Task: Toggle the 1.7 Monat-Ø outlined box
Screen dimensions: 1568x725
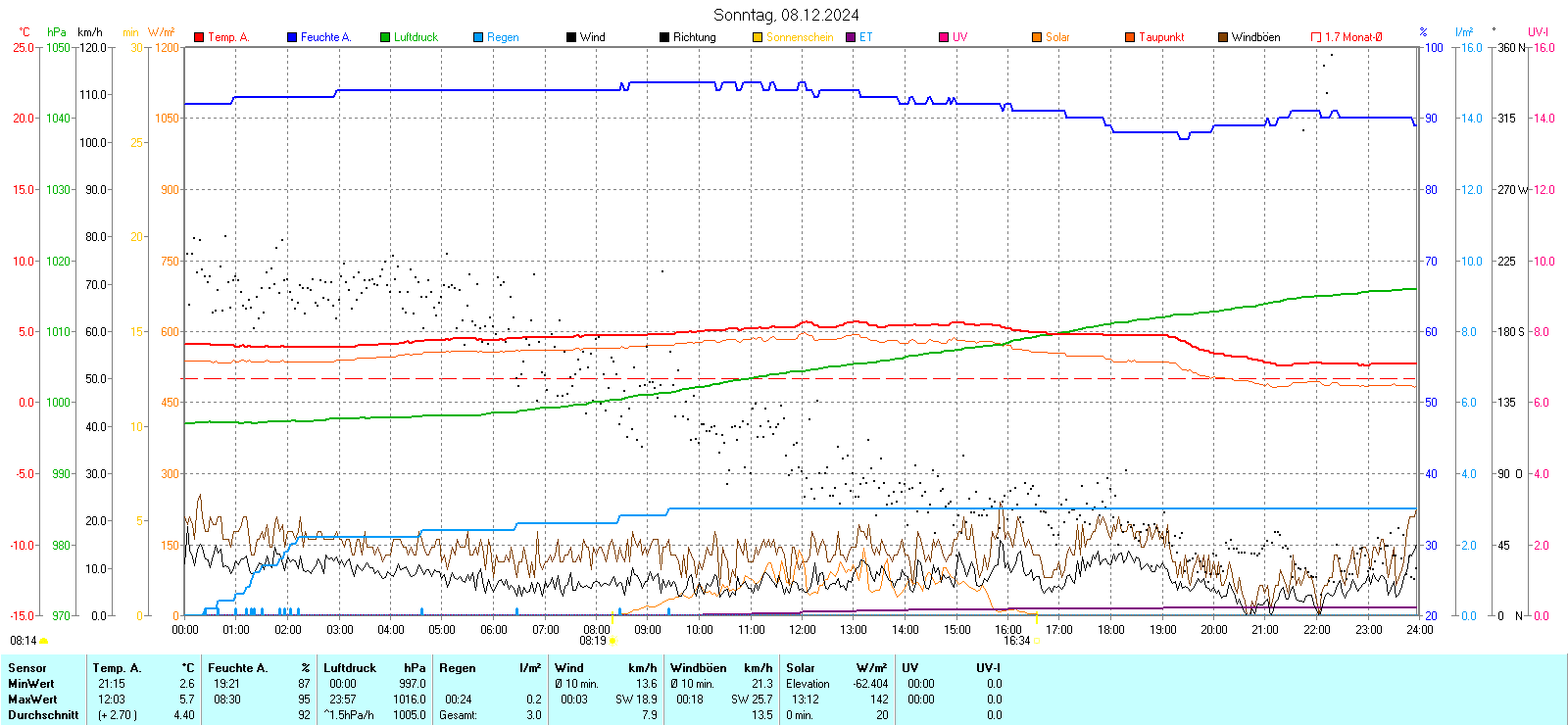Action: click(1316, 37)
